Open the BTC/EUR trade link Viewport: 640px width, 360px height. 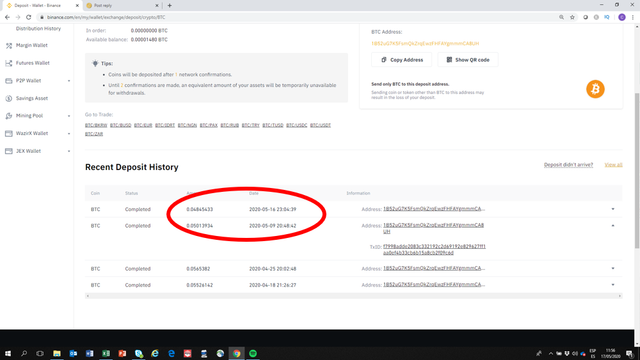click(143, 125)
